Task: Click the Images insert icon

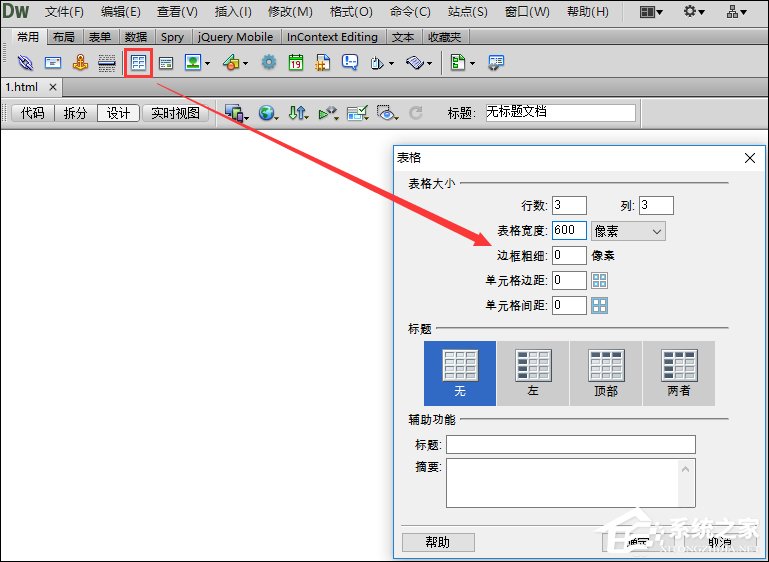Action: (193, 62)
